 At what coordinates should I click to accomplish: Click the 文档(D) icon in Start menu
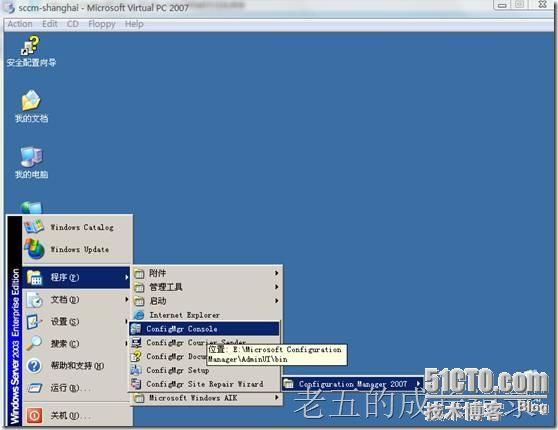(35, 300)
